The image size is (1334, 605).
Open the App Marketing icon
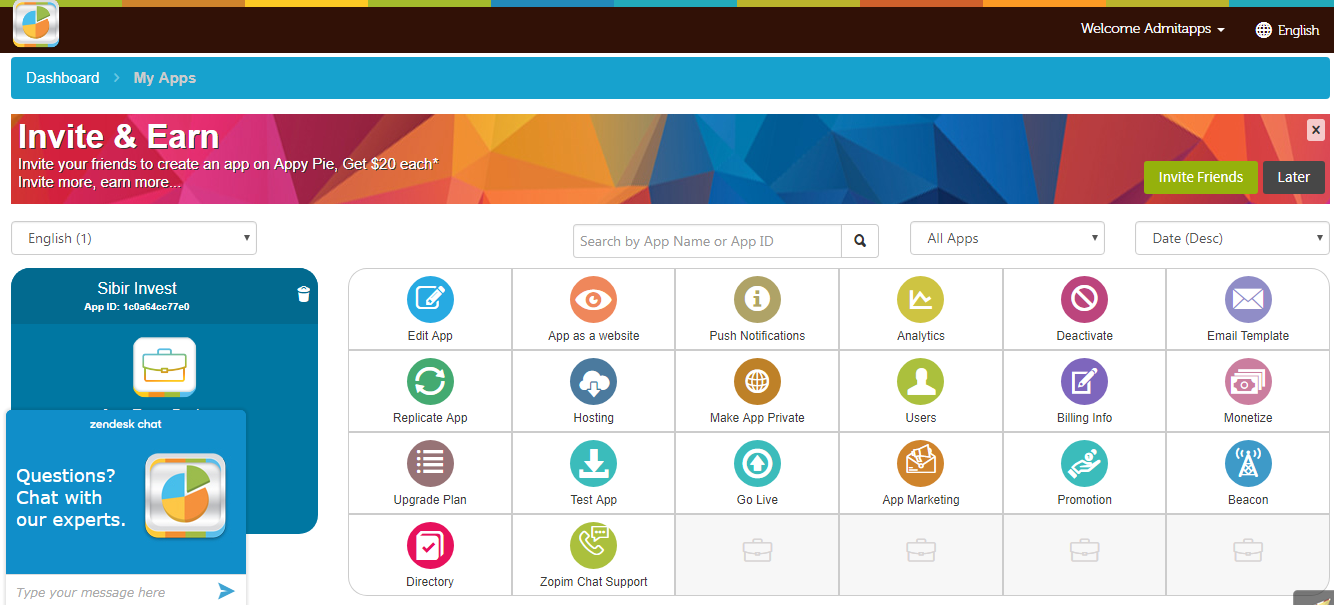point(921,464)
